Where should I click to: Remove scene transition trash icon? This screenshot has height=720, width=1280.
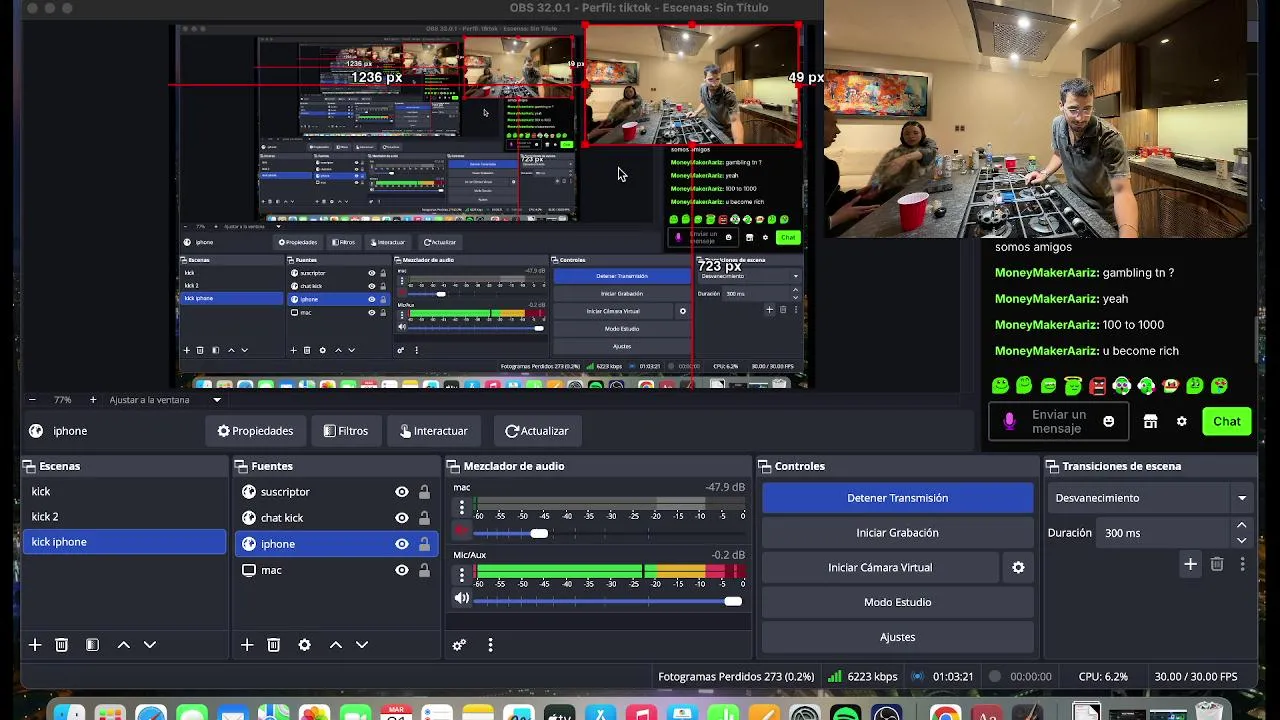click(x=1217, y=564)
